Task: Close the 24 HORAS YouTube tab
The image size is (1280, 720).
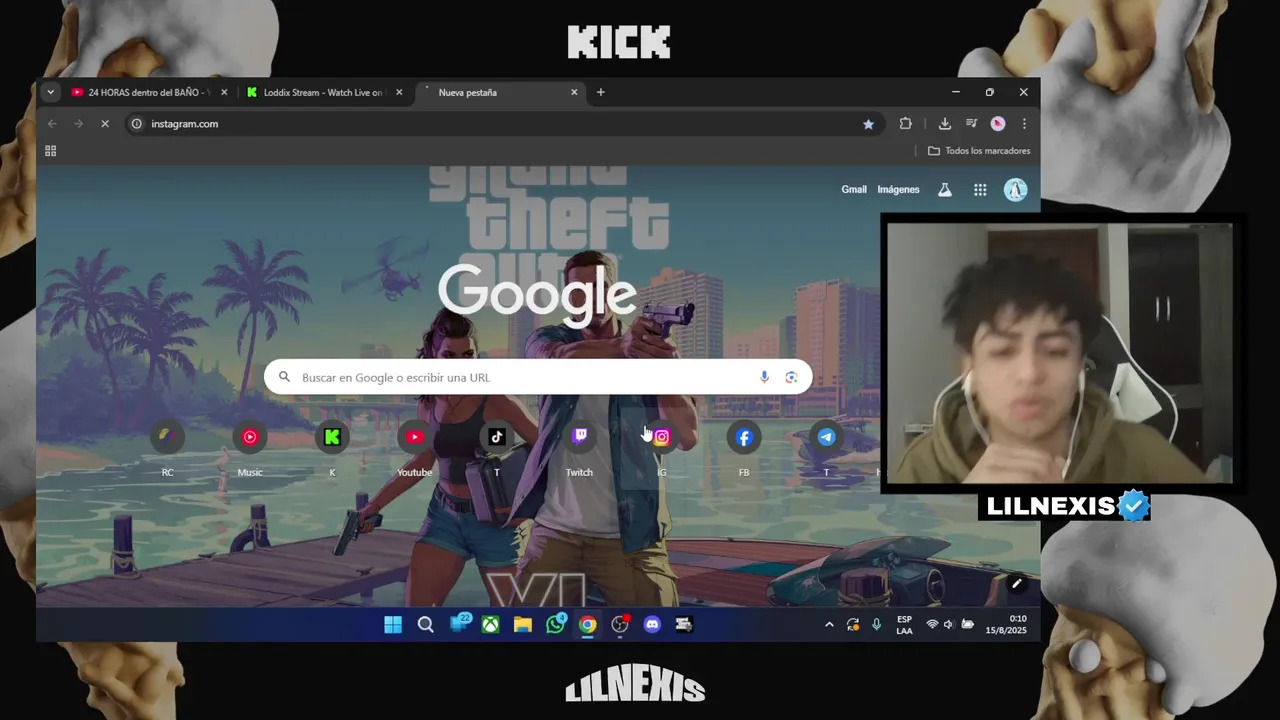Action: 224,92
